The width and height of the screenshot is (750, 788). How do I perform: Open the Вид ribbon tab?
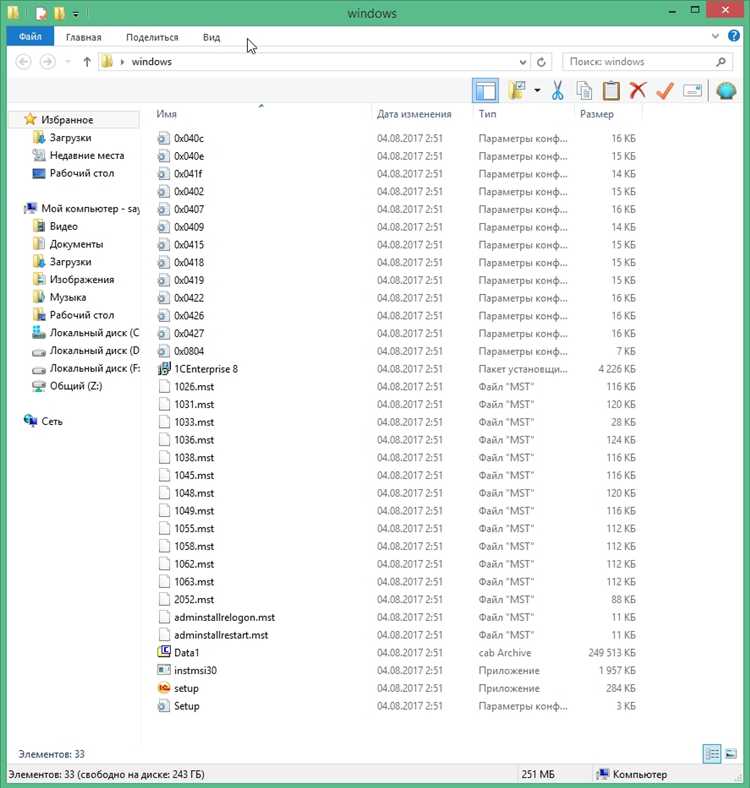[212, 37]
